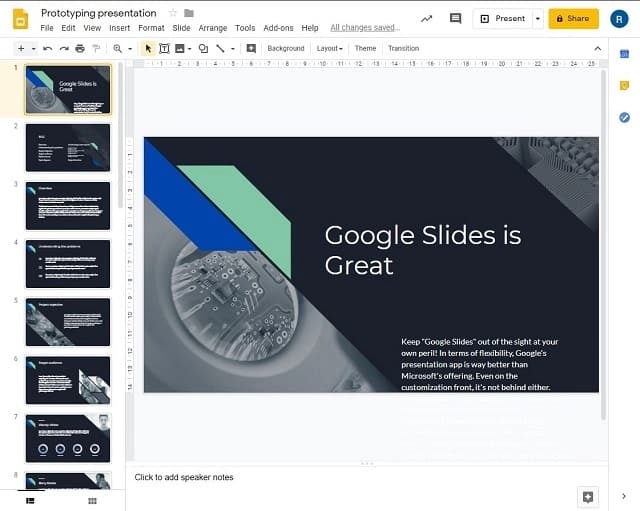Select slide 6 thumbnail
This screenshot has width=640, height=511.
[68, 380]
